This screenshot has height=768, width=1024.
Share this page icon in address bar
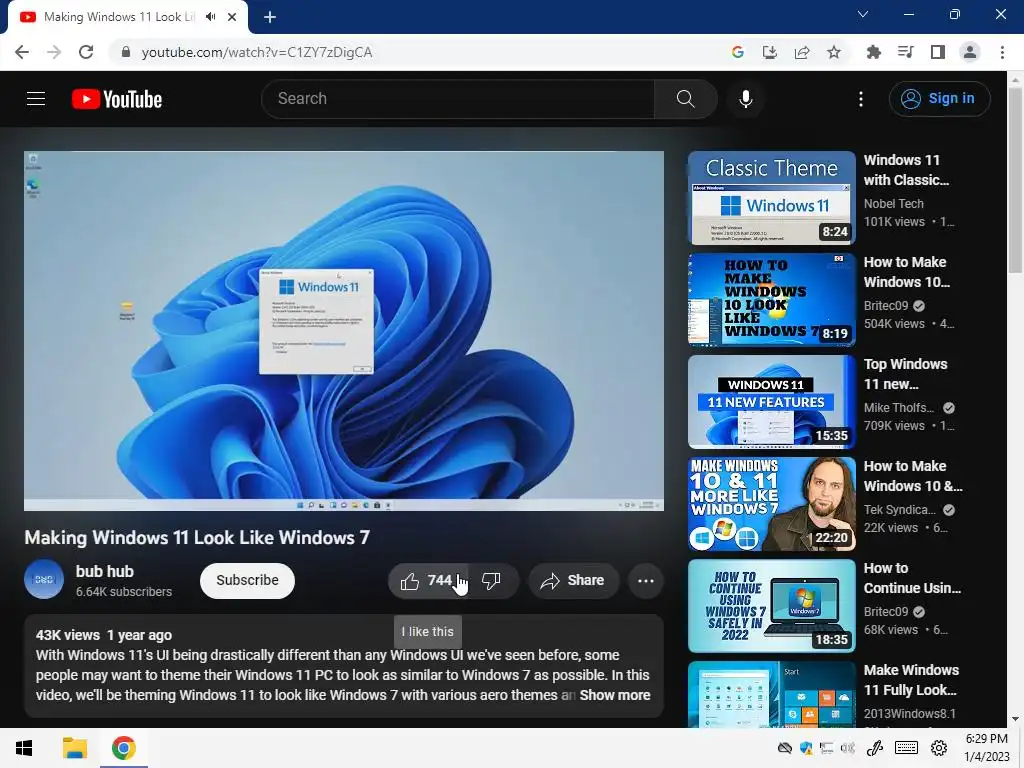click(802, 52)
